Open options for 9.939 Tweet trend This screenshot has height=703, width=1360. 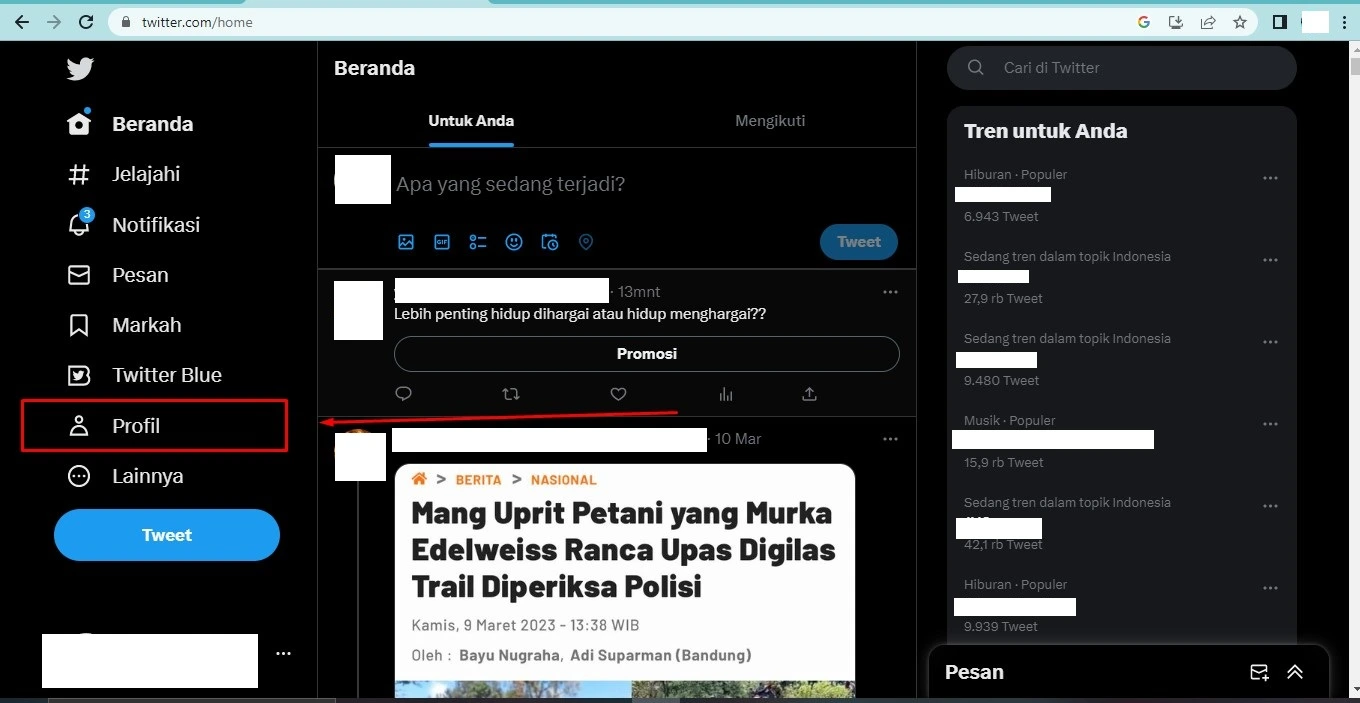(1270, 588)
